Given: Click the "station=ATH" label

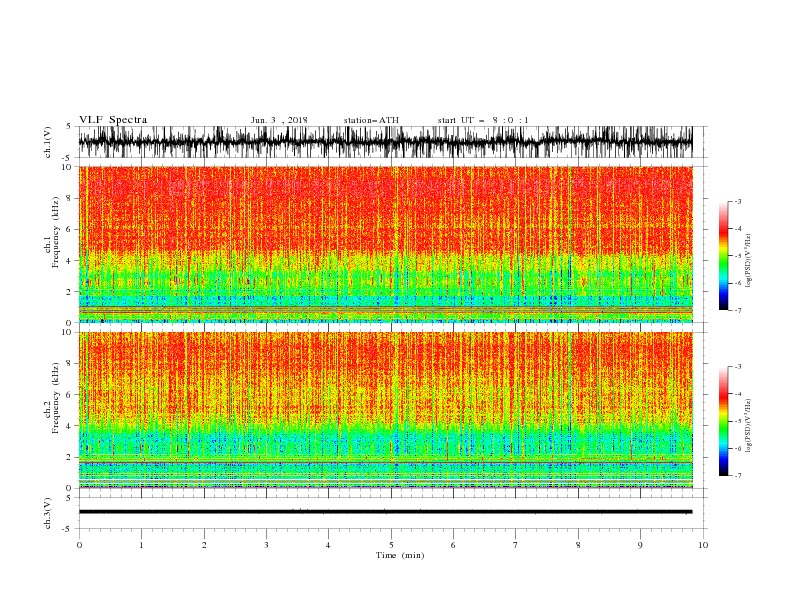Looking at the screenshot, I should pyautogui.click(x=371, y=120).
